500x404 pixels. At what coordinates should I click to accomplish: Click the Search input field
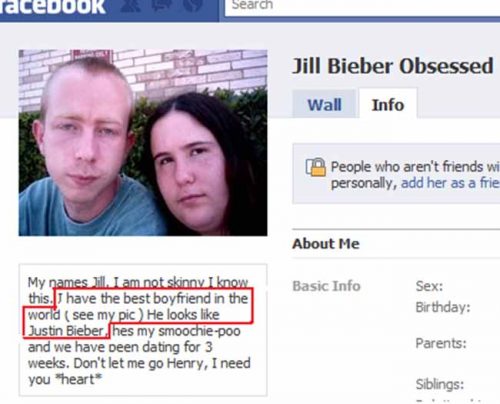click(x=362, y=7)
